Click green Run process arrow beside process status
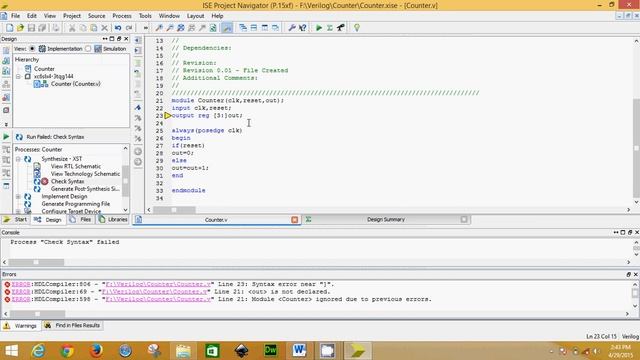Screen dimensions: 640x360 click(x=6, y=137)
